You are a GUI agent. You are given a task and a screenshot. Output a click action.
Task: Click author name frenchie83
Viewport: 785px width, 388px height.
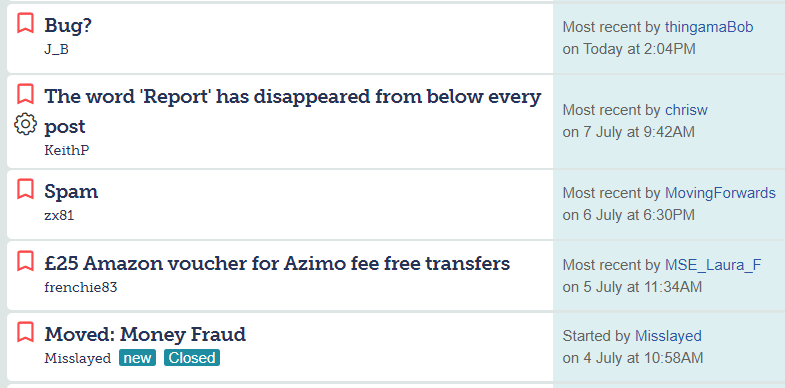(81, 287)
